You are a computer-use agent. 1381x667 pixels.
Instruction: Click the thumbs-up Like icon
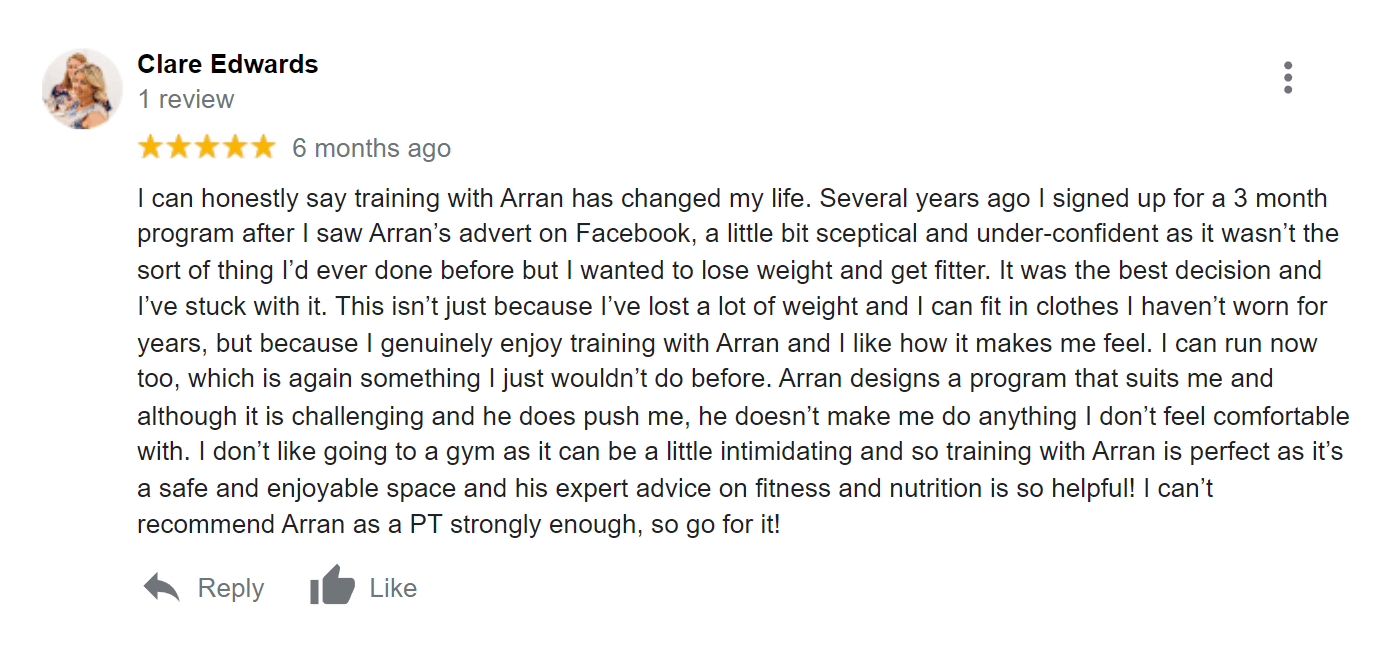click(x=332, y=586)
